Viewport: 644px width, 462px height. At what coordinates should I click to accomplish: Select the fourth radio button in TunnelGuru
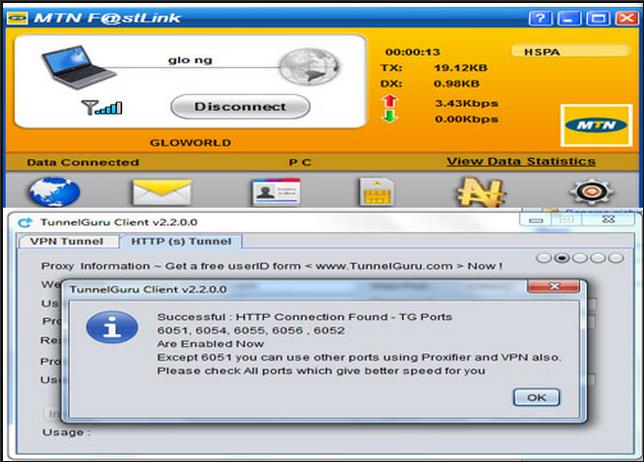tap(598, 258)
